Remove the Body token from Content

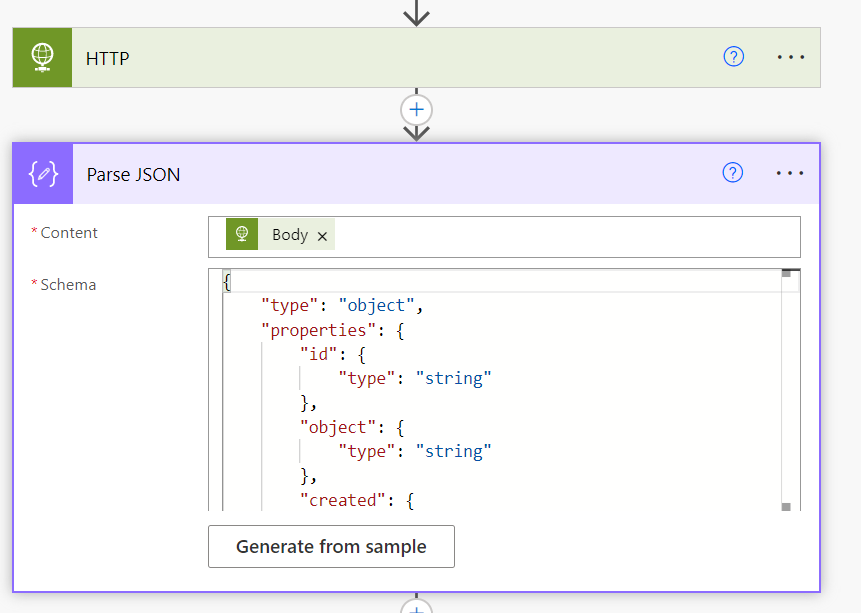322,236
